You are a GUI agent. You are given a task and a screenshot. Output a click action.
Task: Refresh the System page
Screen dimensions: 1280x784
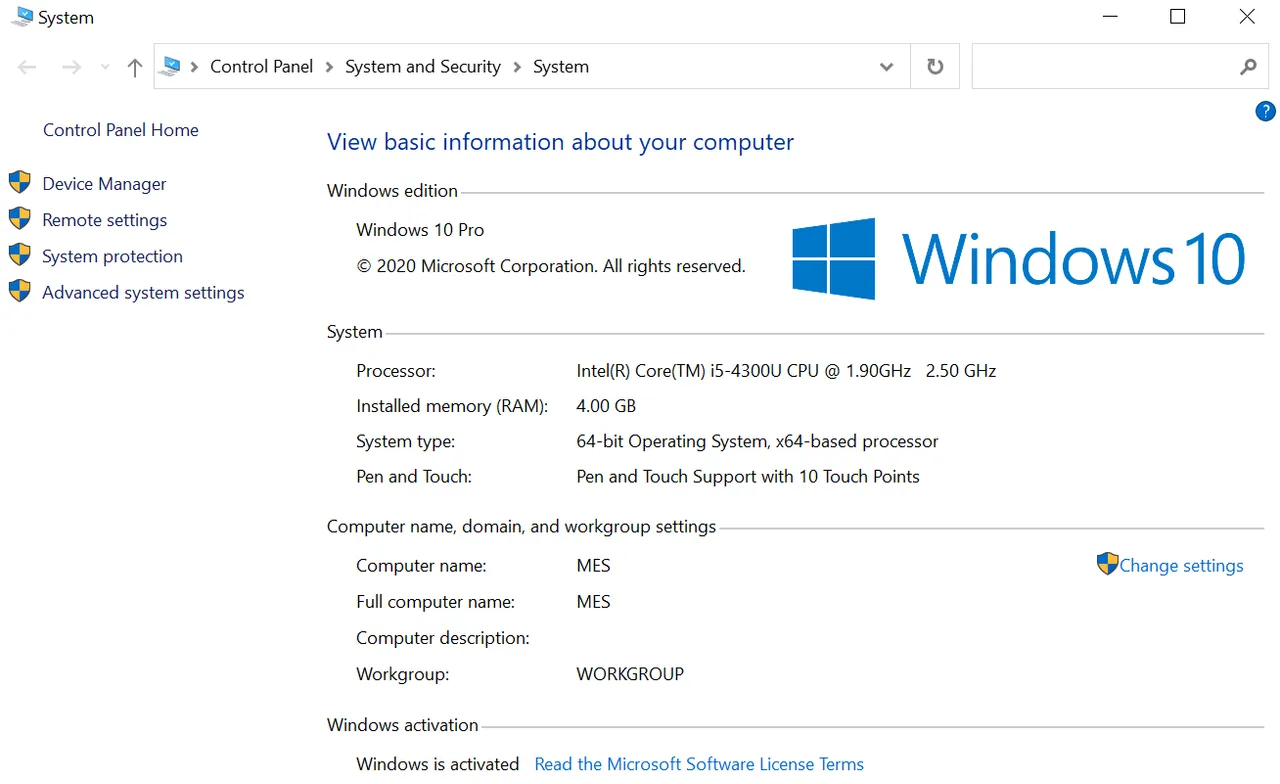point(935,67)
